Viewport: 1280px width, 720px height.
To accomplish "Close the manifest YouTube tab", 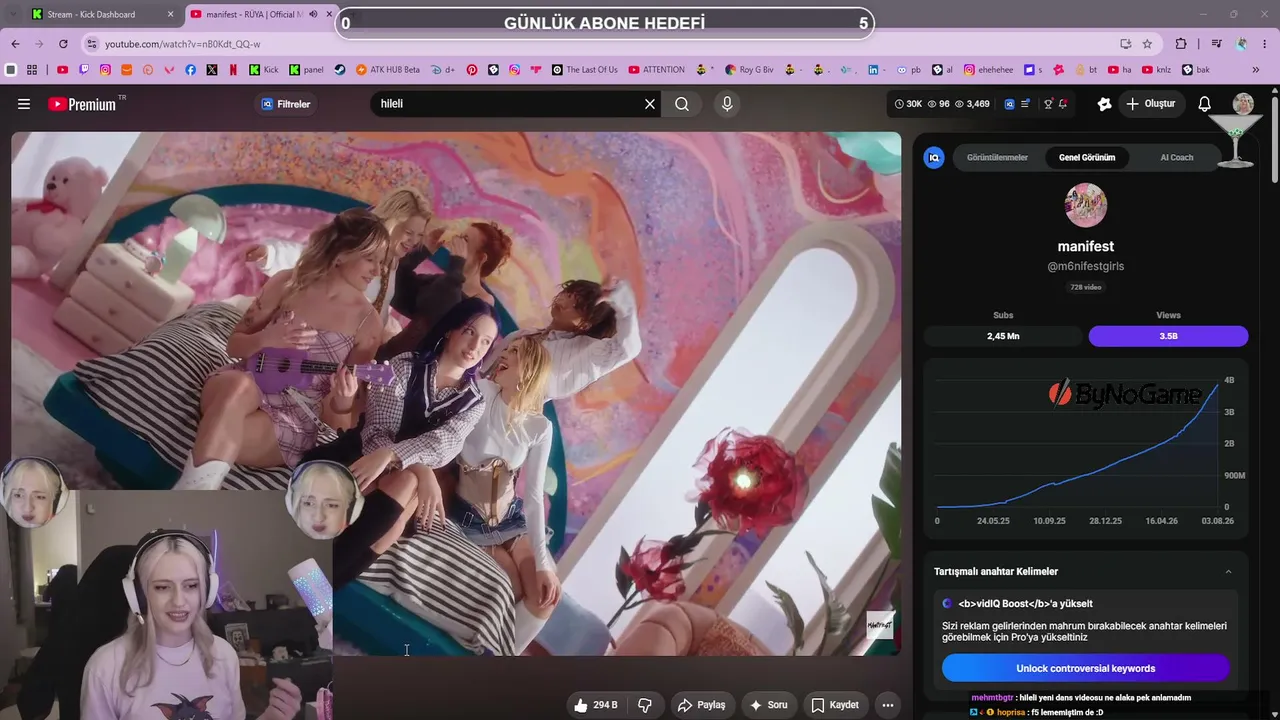I will coord(329,15).
